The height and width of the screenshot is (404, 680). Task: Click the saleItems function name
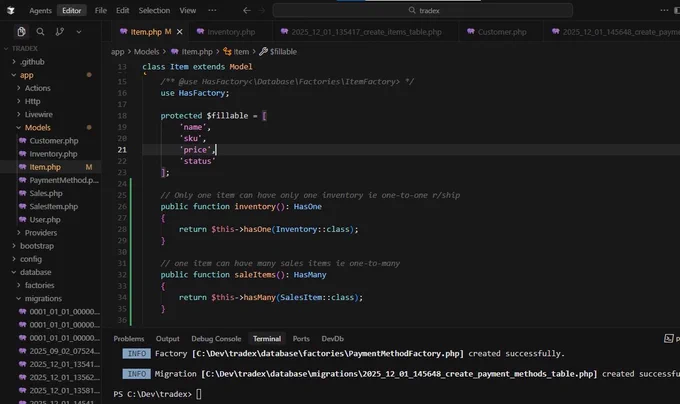click(255, 274)
